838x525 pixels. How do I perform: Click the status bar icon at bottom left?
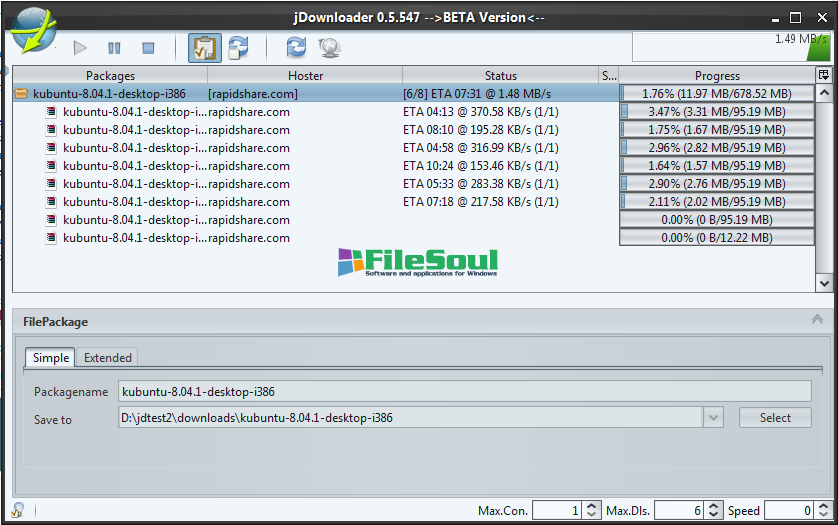(x=18, y=510)
